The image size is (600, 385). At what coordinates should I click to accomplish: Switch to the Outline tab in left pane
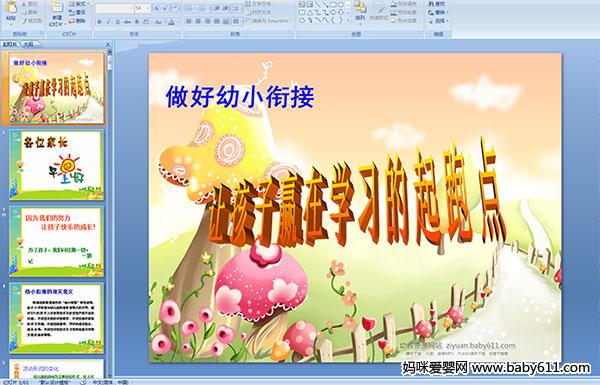(x=29, y=44)
